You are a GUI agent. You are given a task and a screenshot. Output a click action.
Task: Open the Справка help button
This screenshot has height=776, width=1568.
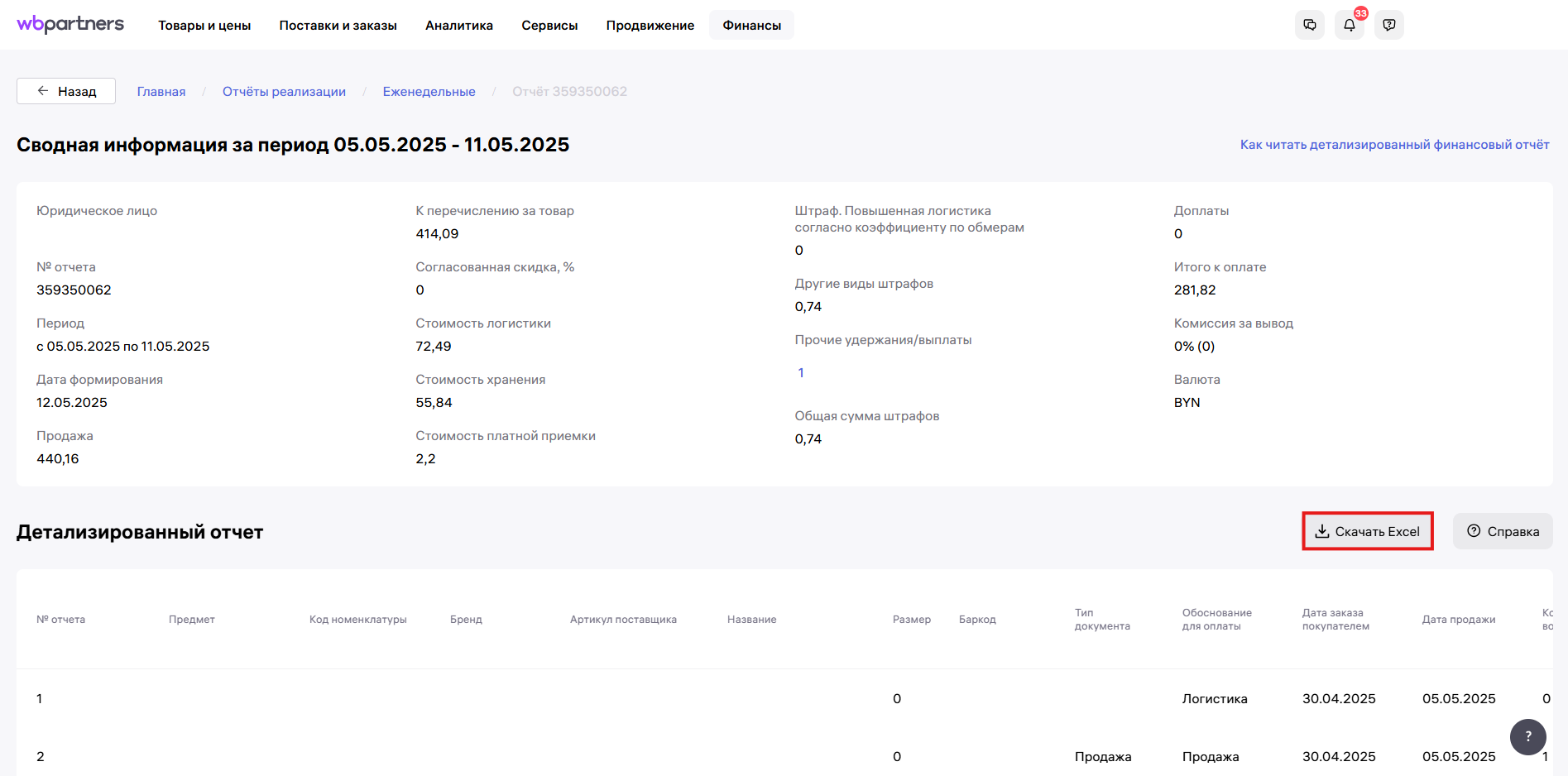(1503, 531)
